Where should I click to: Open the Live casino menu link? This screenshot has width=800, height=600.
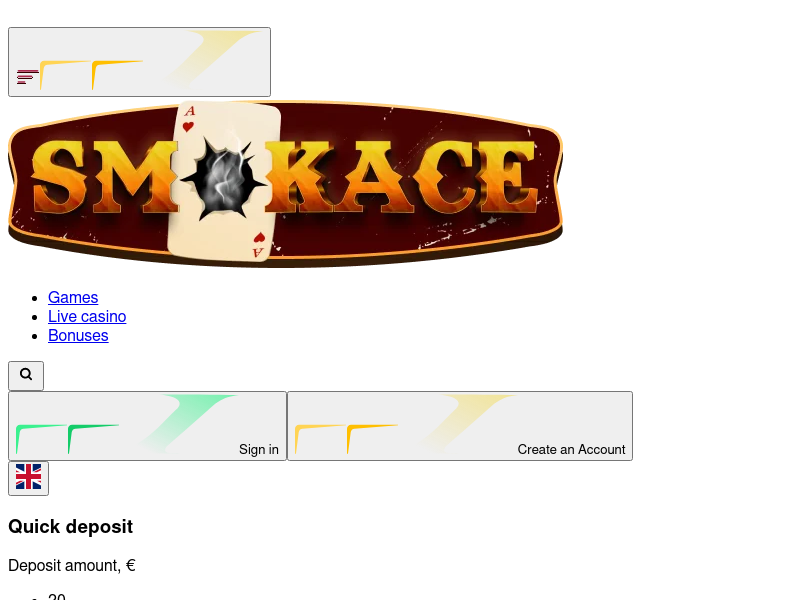(87, 316)
